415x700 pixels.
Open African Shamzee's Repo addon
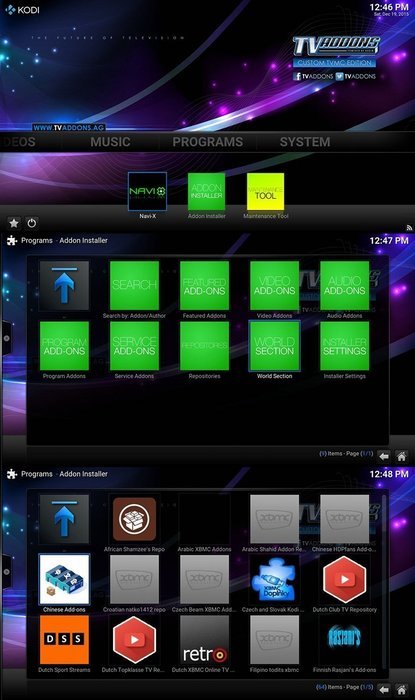tap(134, 519)
